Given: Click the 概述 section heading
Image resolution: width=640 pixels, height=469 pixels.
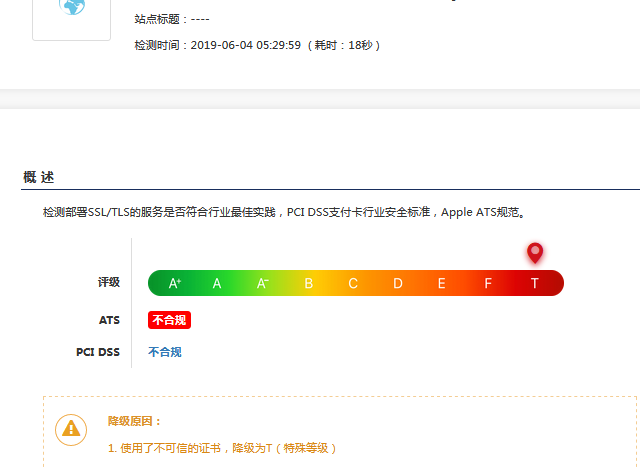Looking at the screenshot, I should click(x=39, y=177).
